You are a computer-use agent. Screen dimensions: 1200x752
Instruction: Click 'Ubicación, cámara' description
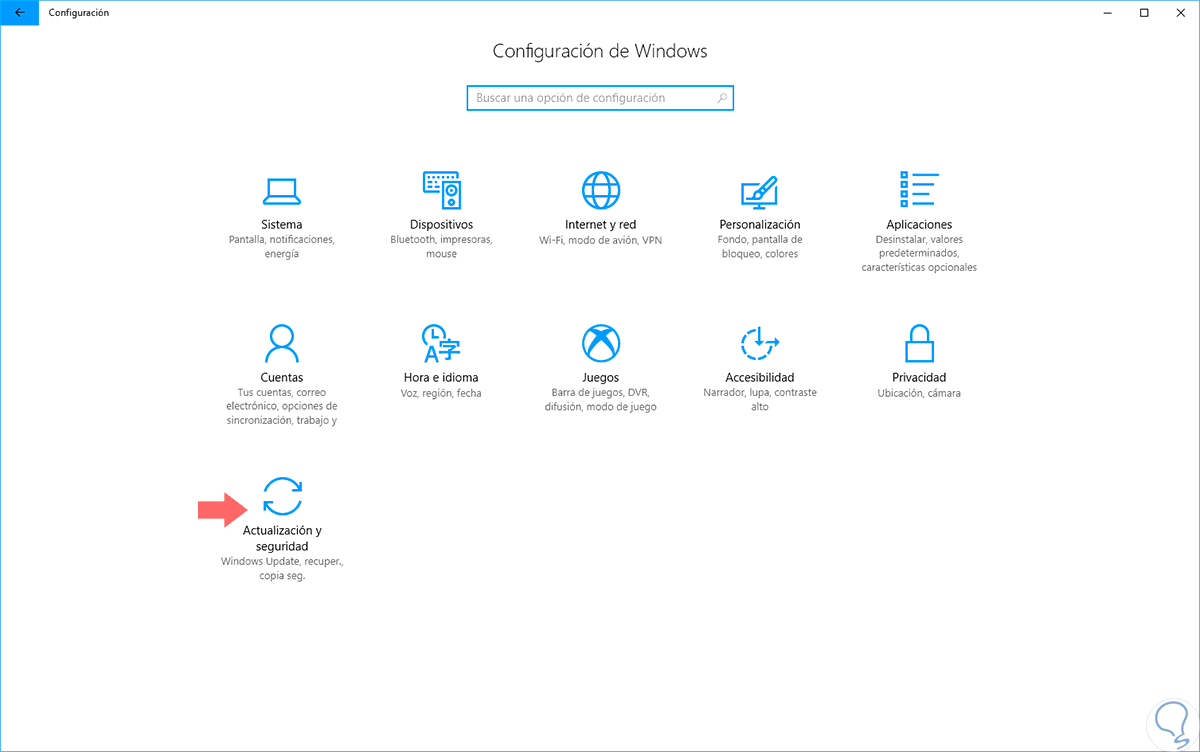919,394
